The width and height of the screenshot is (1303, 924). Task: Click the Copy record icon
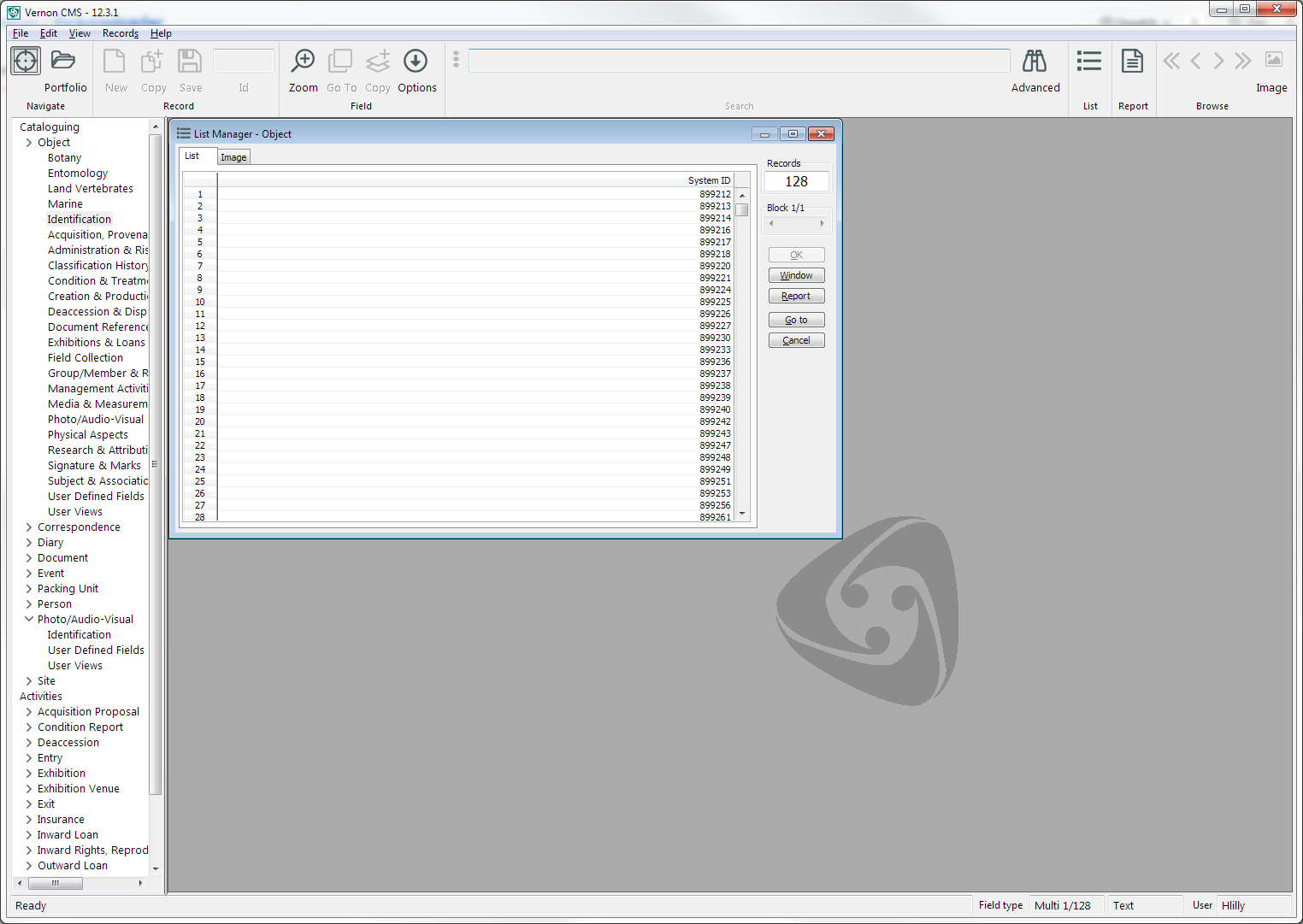click(152, 61)
